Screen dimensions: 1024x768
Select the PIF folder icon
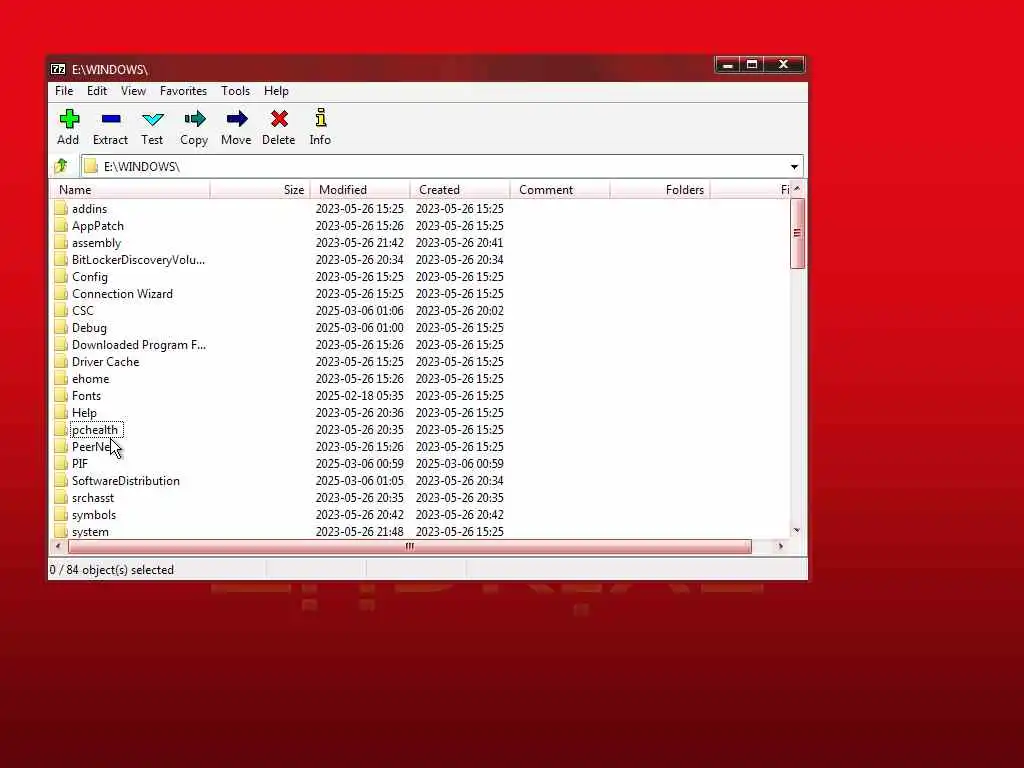61,463
